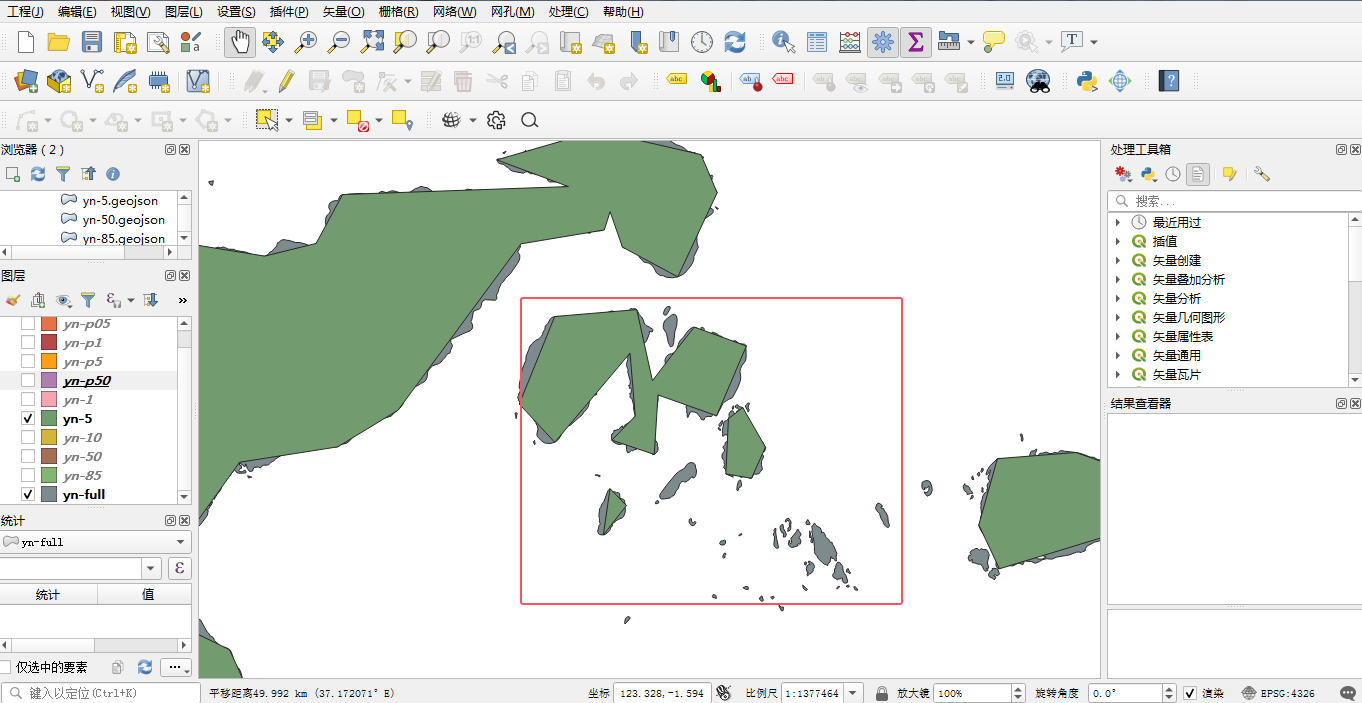This screenshot has width=1362, height=703.
Task: Toggle the Processing Toolbox gear button
Action: (x=882, y=42)
